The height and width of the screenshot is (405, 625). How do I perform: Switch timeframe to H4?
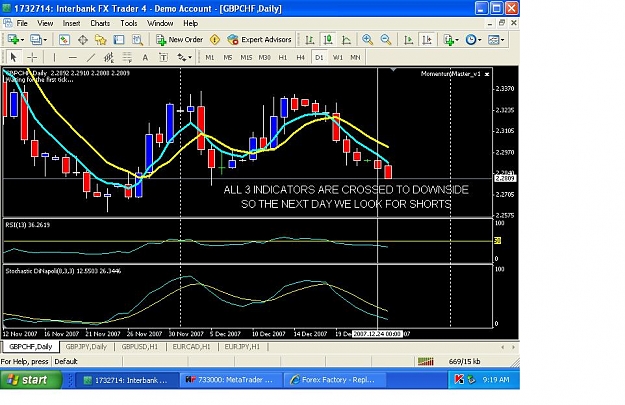pyautogui.click(x=301, y=57)
